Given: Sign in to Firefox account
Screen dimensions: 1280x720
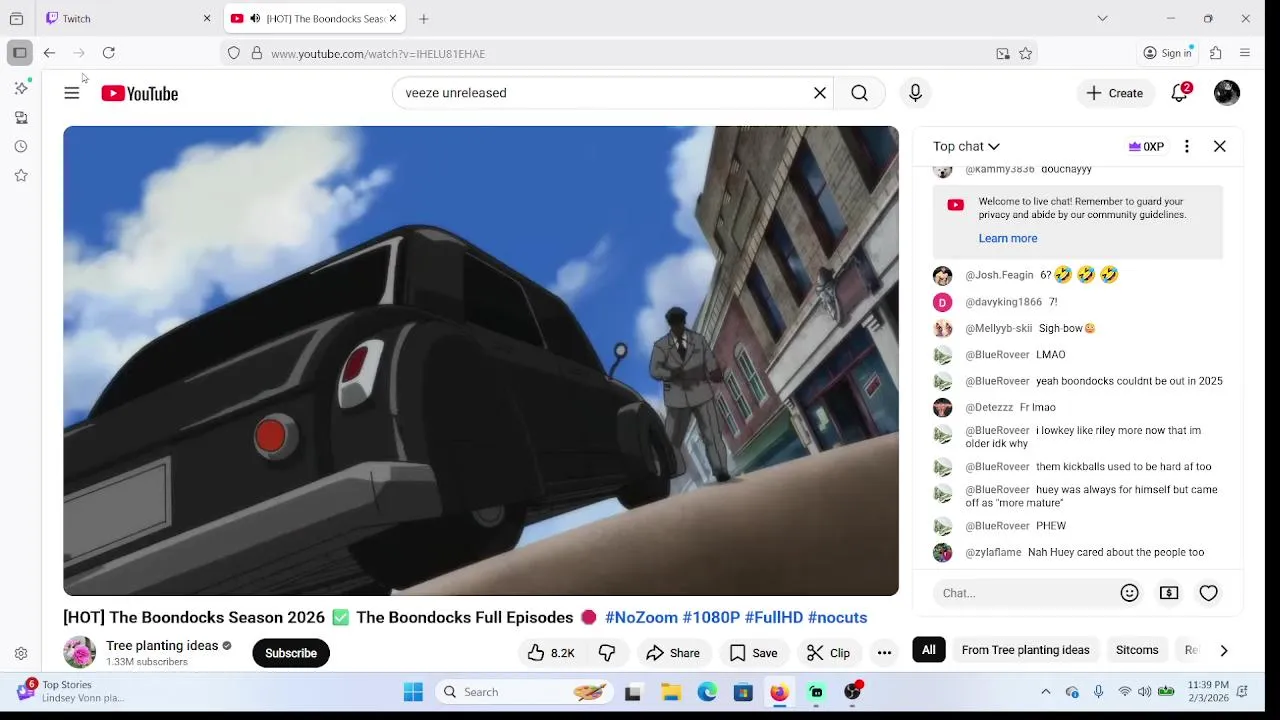Looking at the screenshot, I should point(1168,53).
